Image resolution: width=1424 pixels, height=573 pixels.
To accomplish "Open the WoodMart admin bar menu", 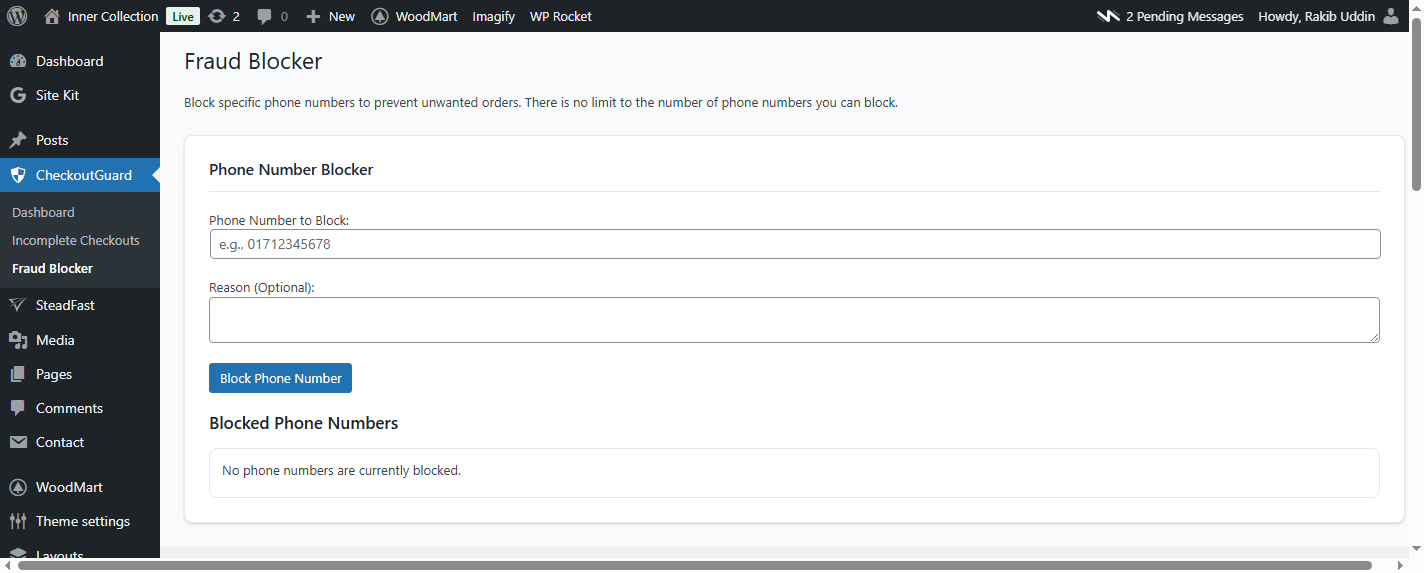I will click(414, 16).
